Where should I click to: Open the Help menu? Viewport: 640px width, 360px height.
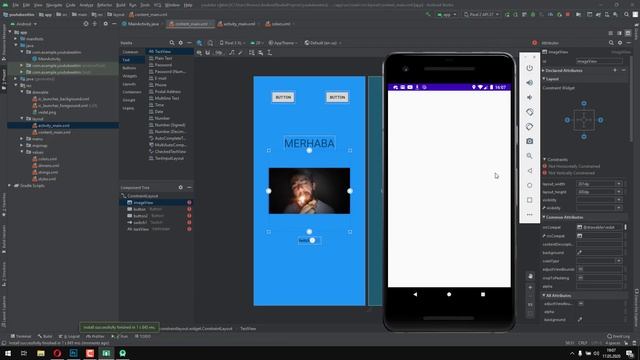pyautogui.click(x=188, y=5)
